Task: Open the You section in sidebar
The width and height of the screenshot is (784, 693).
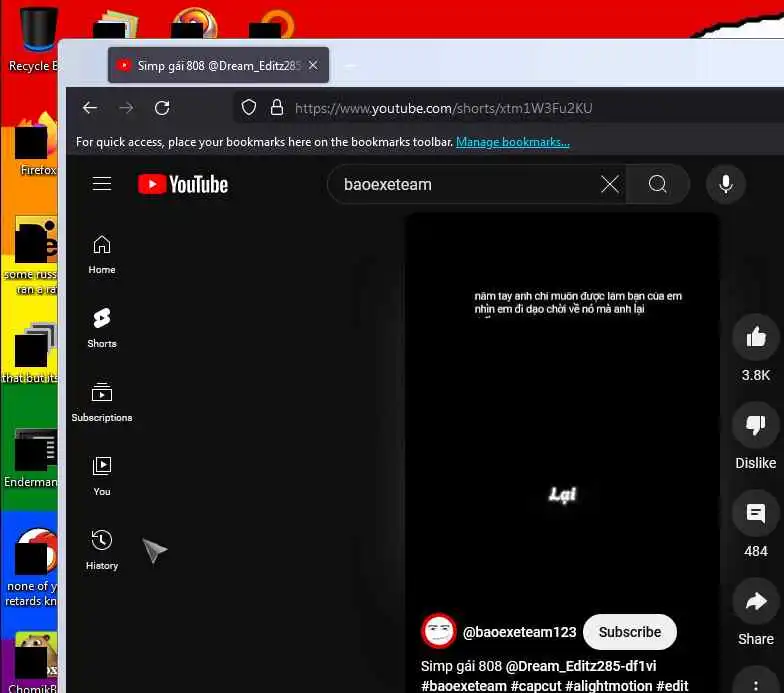Action: [102, 476]
